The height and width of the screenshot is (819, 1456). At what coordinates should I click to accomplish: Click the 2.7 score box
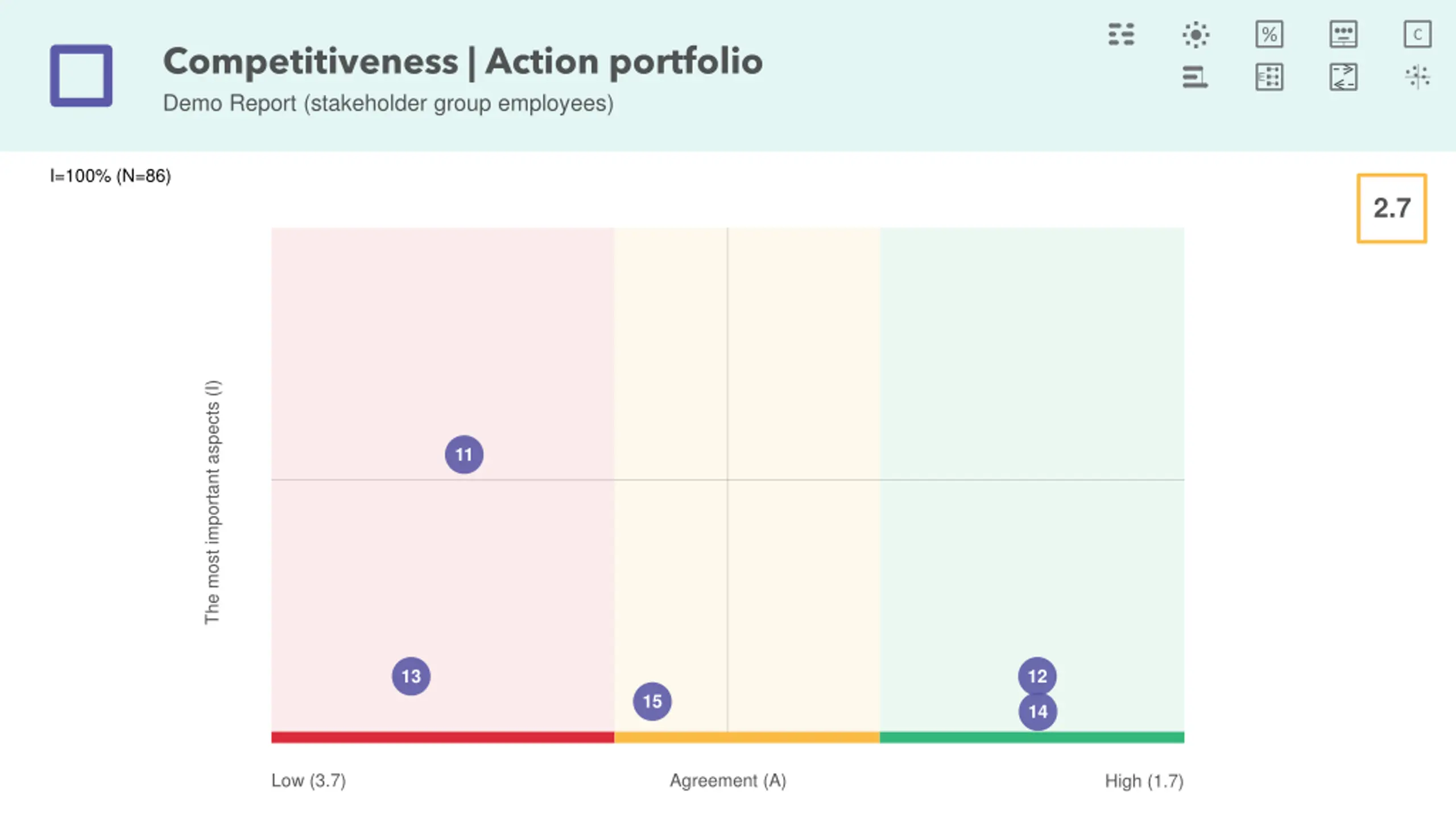[1392, 208]
